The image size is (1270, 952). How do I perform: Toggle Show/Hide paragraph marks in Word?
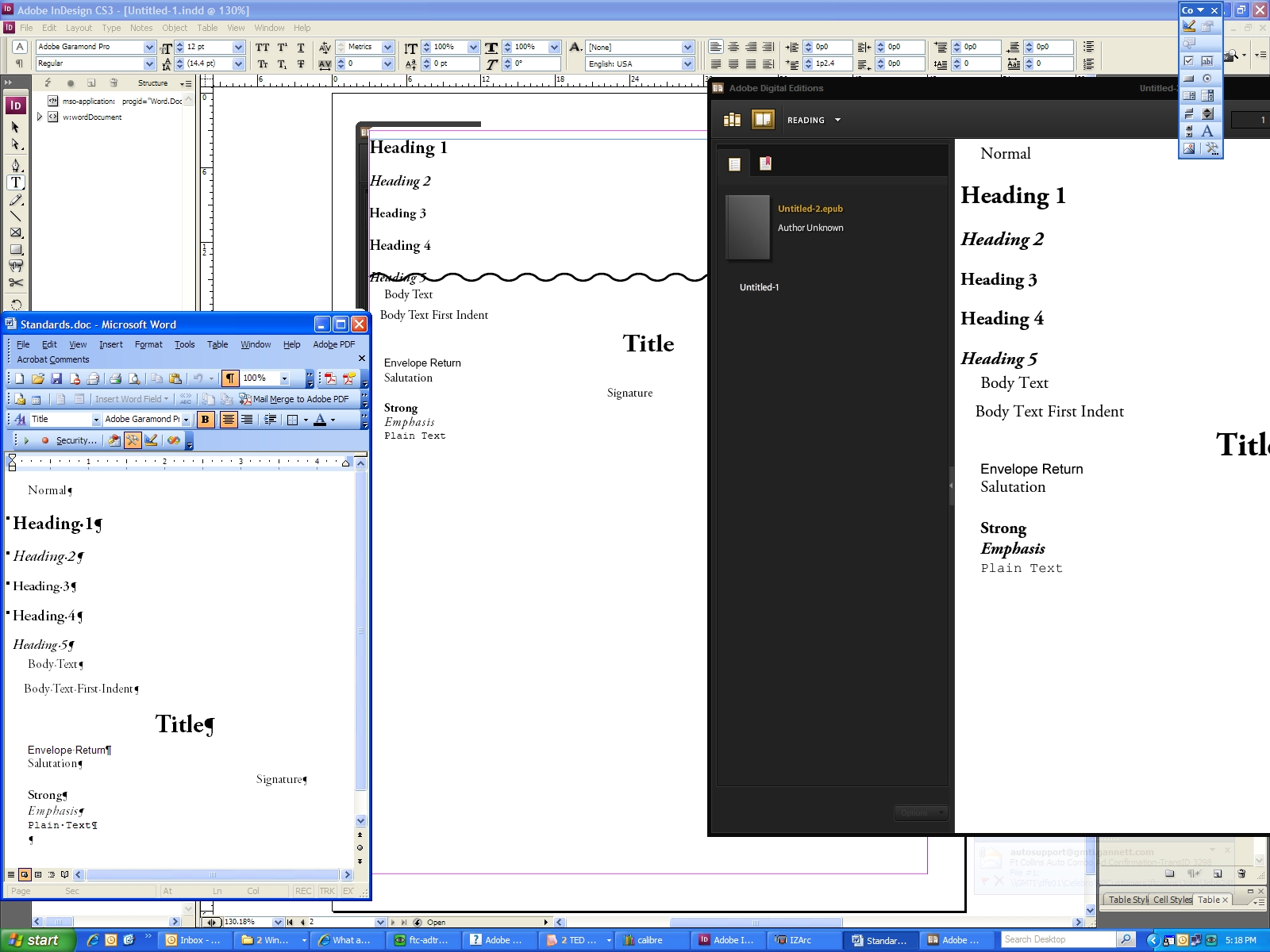[229, 378]
